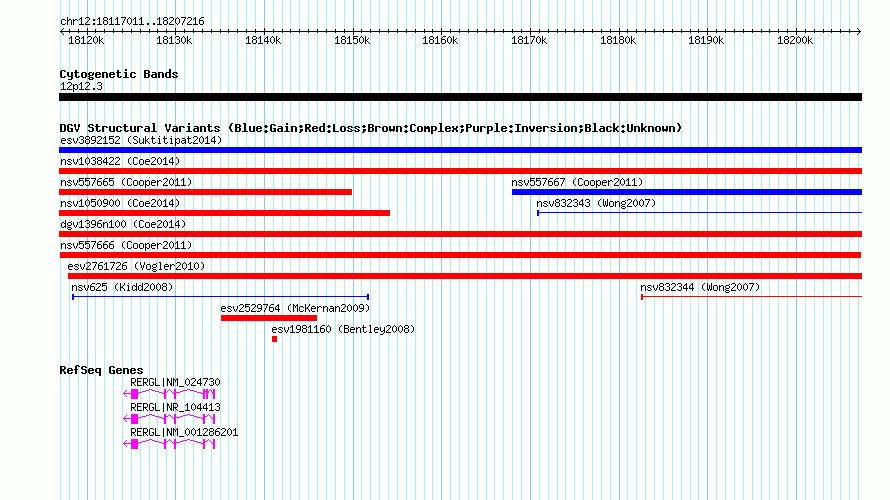Click the nsv832344 (Wong2007) label
Screen dimensions: 890x500
700,287
